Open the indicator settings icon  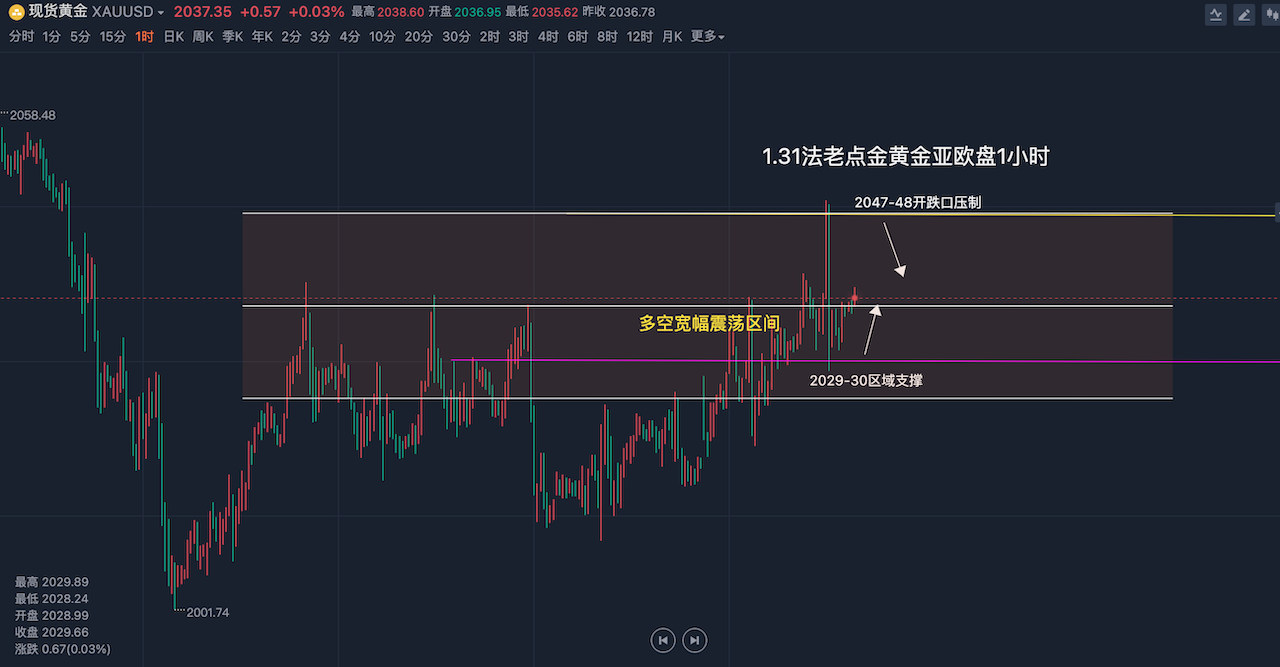click(x=1215, y=14)
